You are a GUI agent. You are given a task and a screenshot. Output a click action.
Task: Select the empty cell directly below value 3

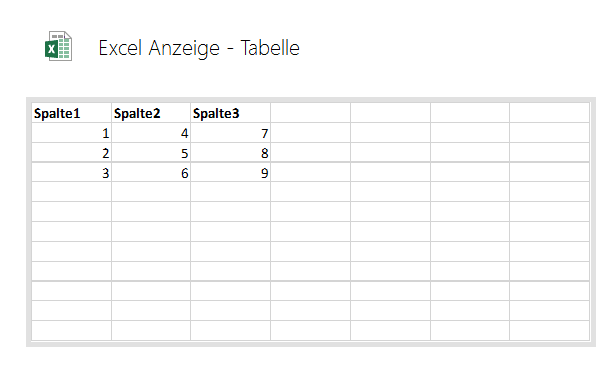coord(71,192)
